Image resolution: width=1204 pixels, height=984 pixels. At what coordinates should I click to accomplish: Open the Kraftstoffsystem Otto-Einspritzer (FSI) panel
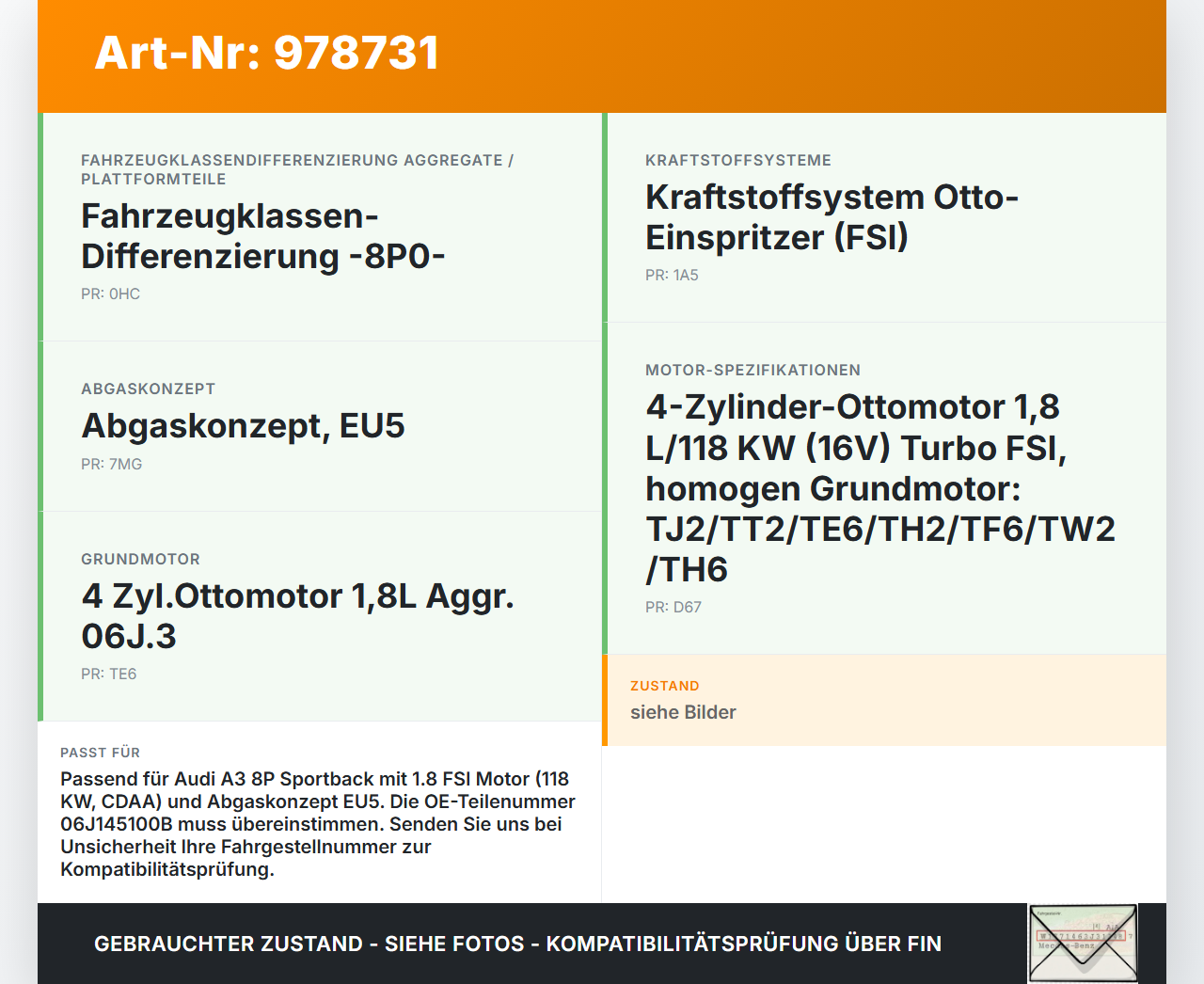point(884,216)
